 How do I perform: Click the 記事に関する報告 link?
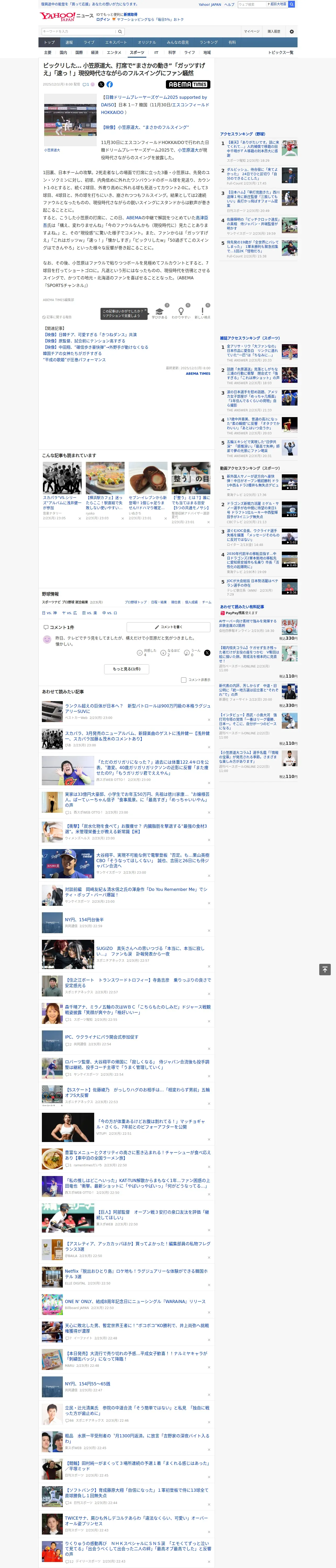point(57,317)
